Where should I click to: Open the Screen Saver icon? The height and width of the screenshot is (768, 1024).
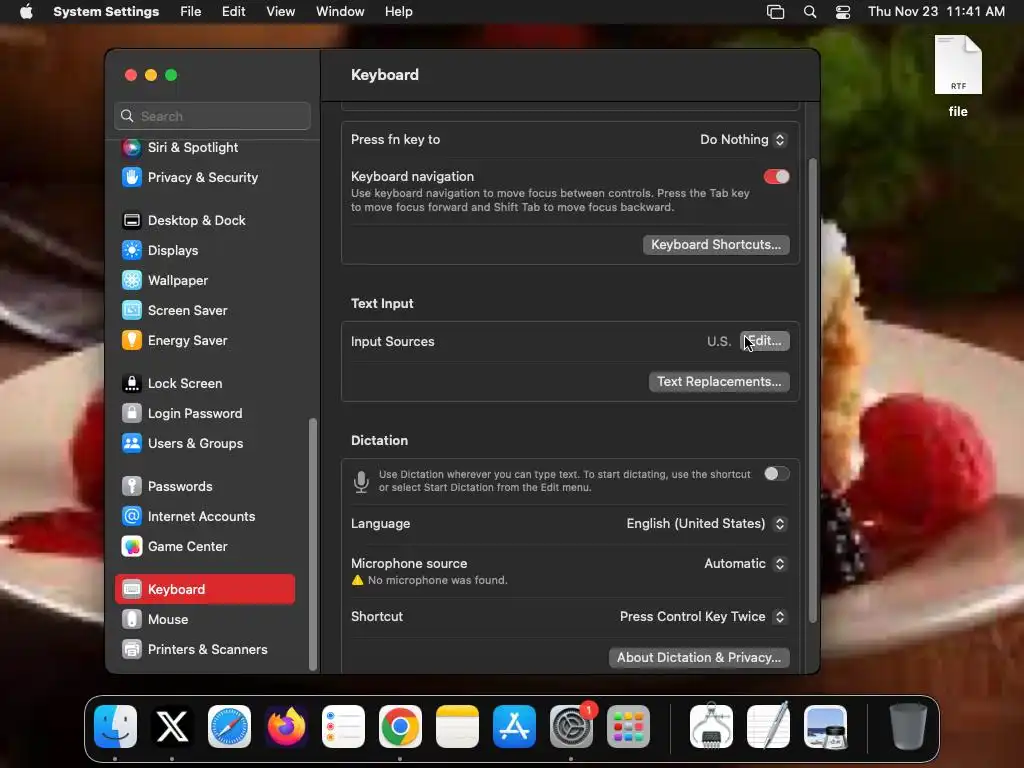point(132,311)
